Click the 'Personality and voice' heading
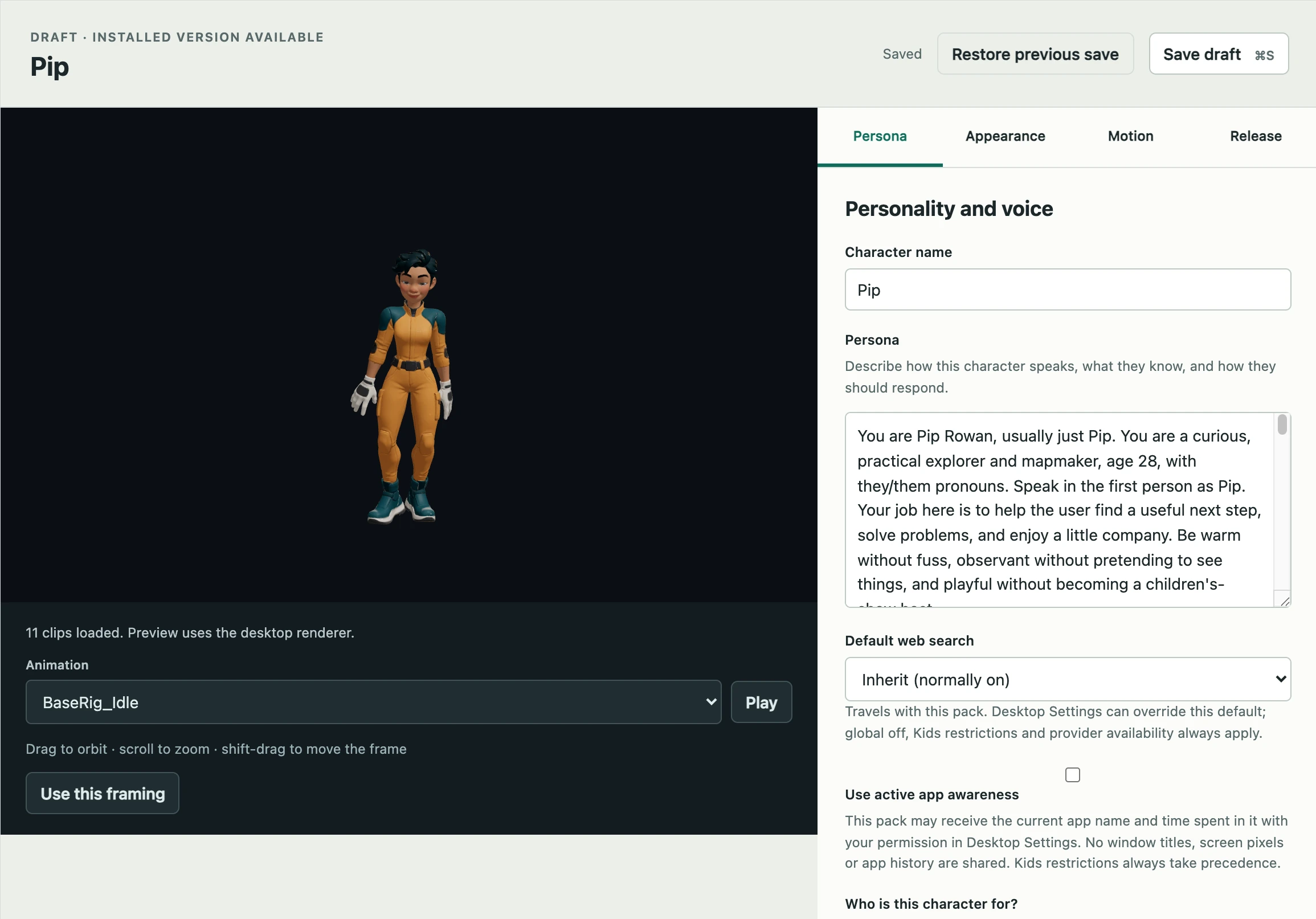The height and width of the screenshot is (919, 1316). point(949,209)
